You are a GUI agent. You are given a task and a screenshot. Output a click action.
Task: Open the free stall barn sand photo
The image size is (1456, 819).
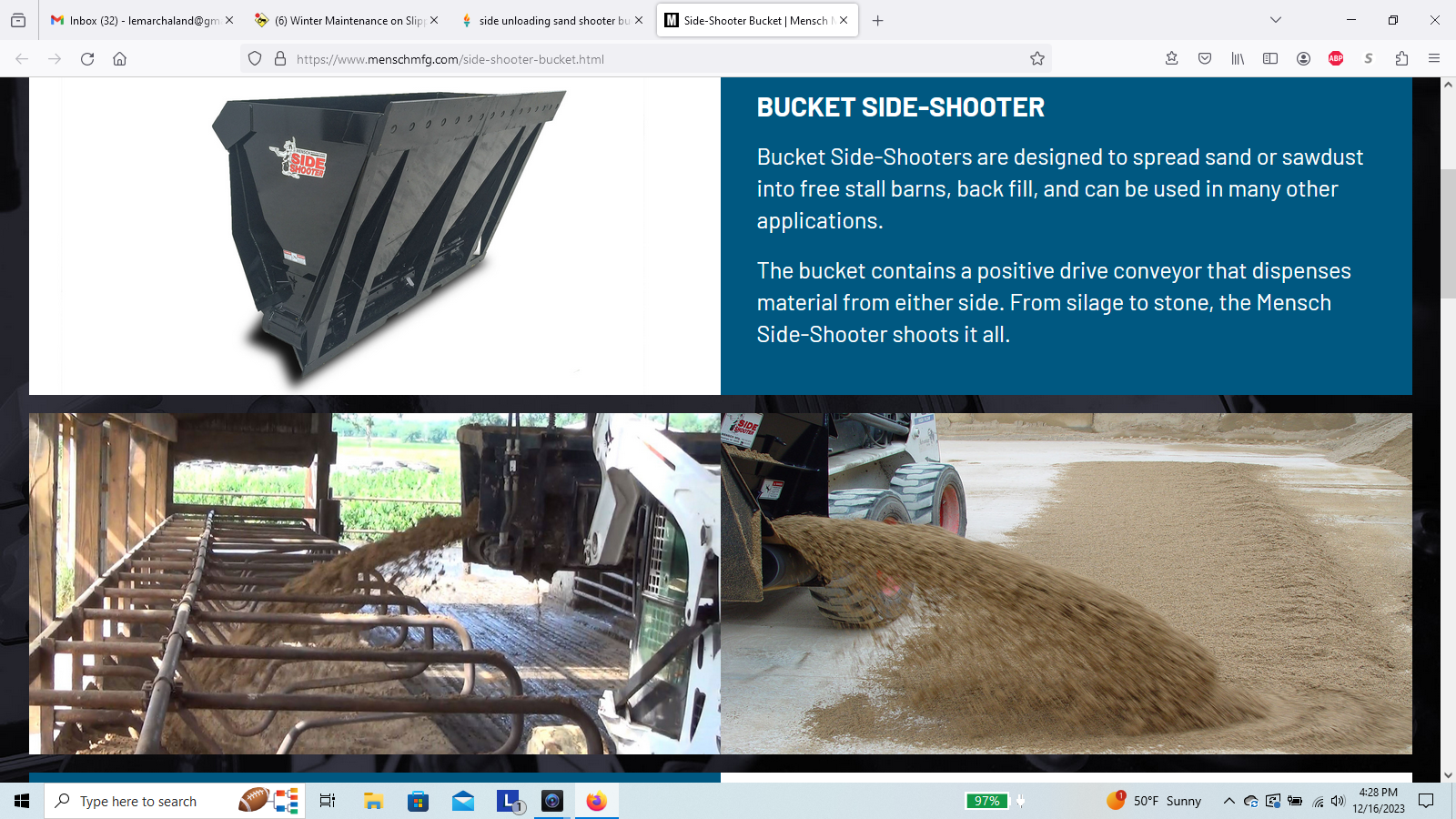point(375,583)
